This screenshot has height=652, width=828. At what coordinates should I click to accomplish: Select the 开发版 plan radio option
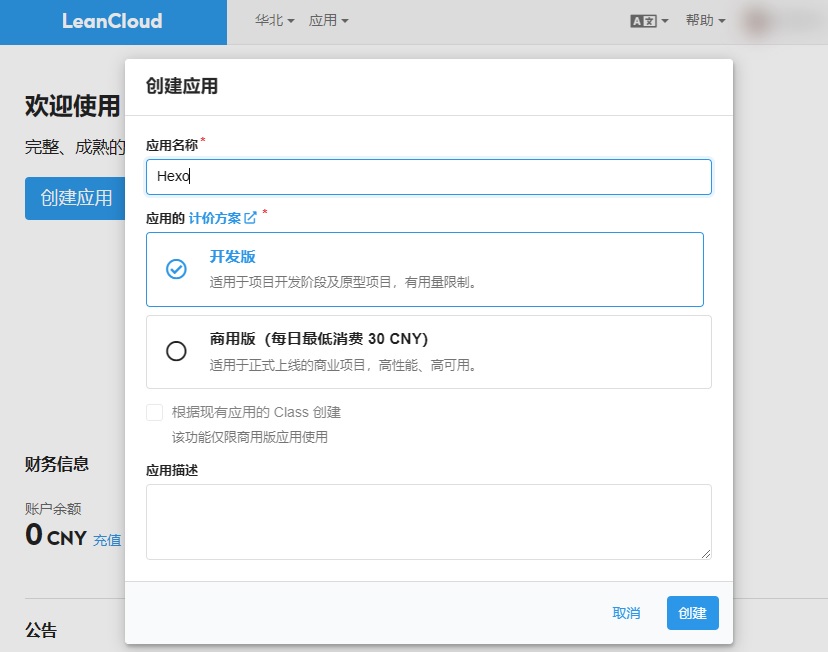pos(176,269)
